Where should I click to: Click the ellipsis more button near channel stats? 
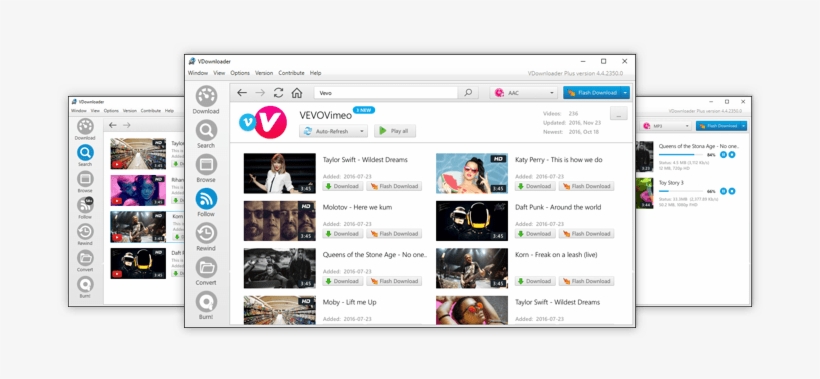click(619, 113)
